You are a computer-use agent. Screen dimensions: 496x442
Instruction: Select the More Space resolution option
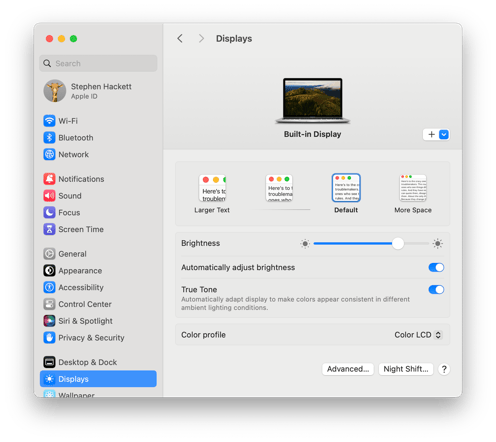pos(413,194)
